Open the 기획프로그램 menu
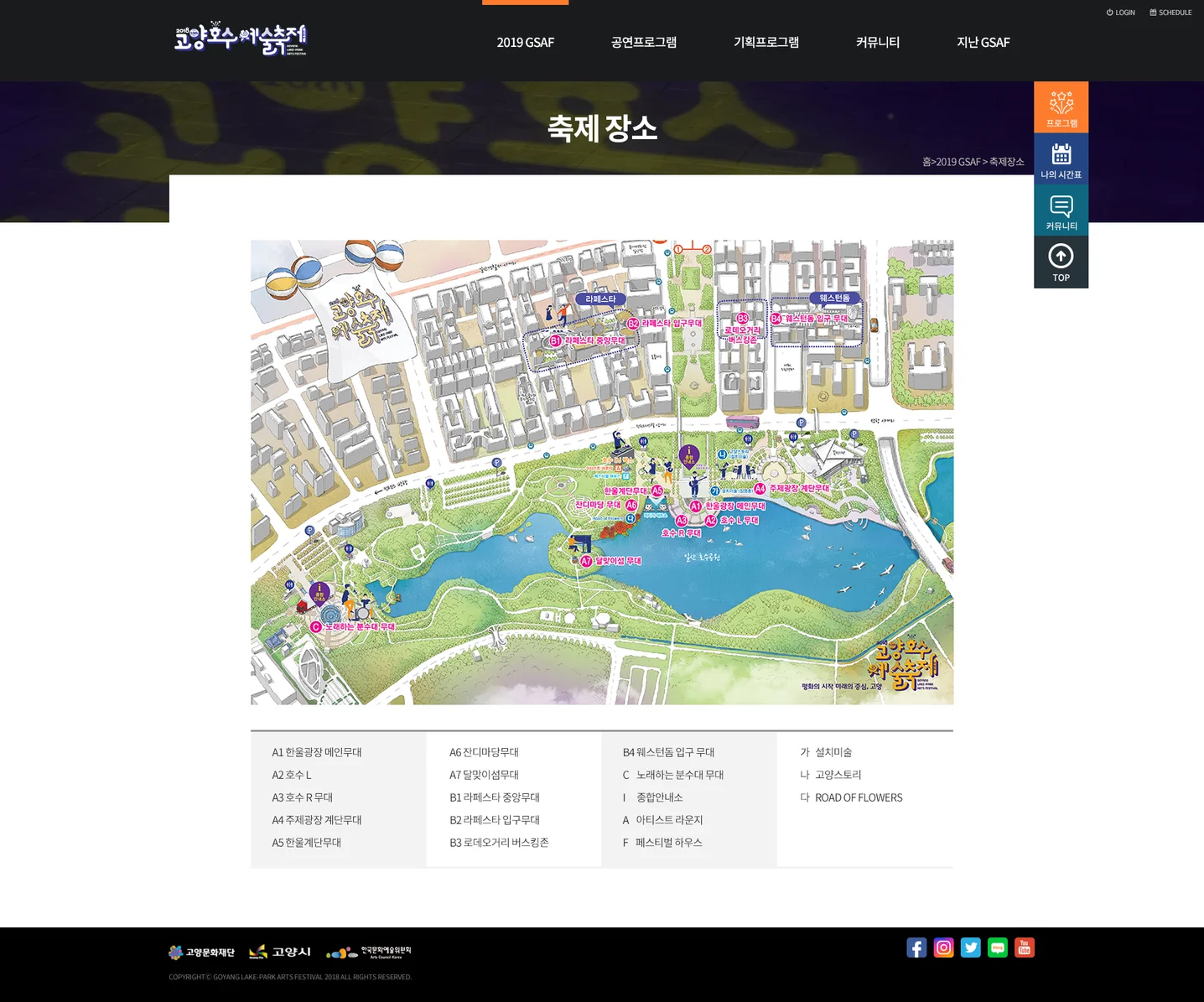 click(x=765, y=42)
